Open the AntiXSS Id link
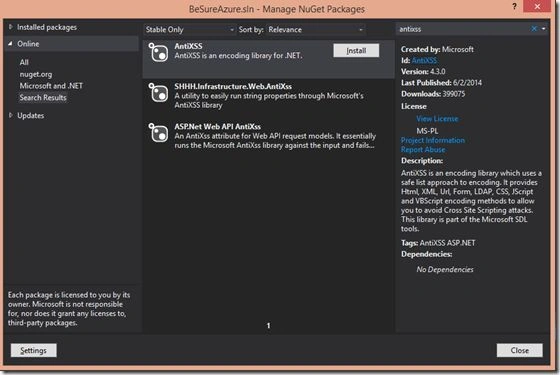 click(424, 60)
